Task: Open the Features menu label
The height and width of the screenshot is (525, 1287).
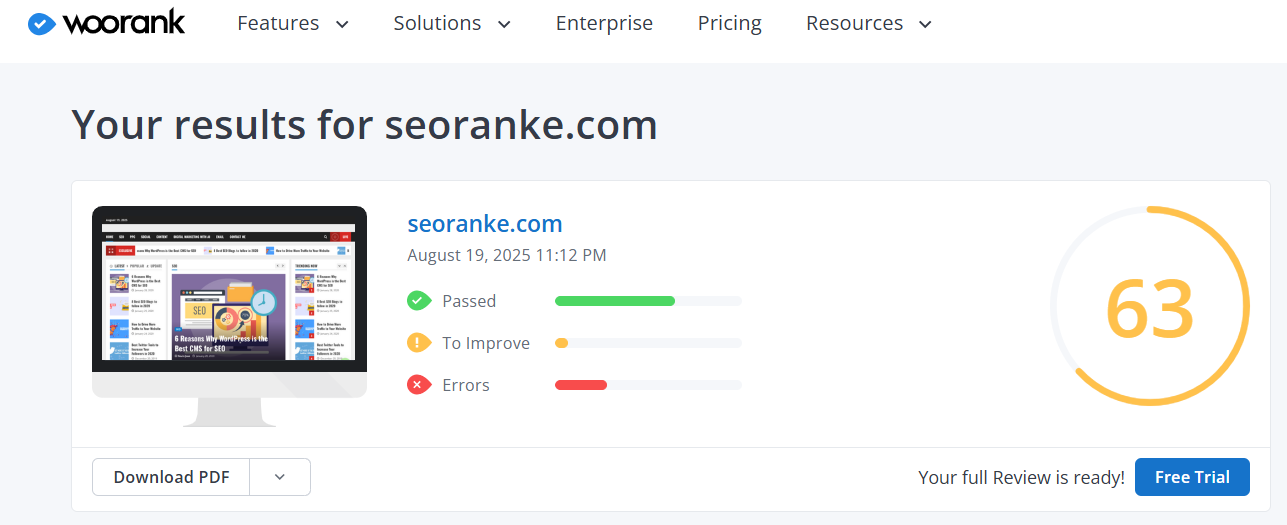Action: tap(278, 23)
